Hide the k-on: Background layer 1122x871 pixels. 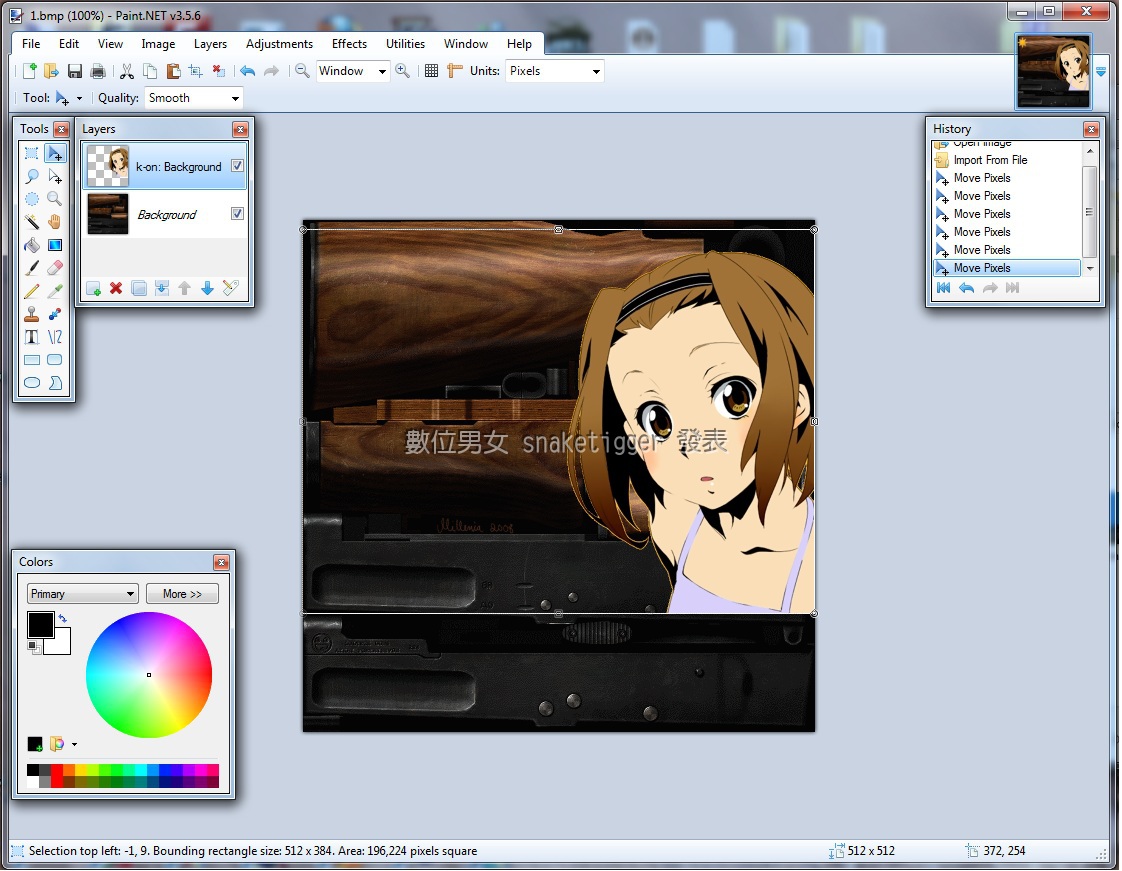[238, 166]
